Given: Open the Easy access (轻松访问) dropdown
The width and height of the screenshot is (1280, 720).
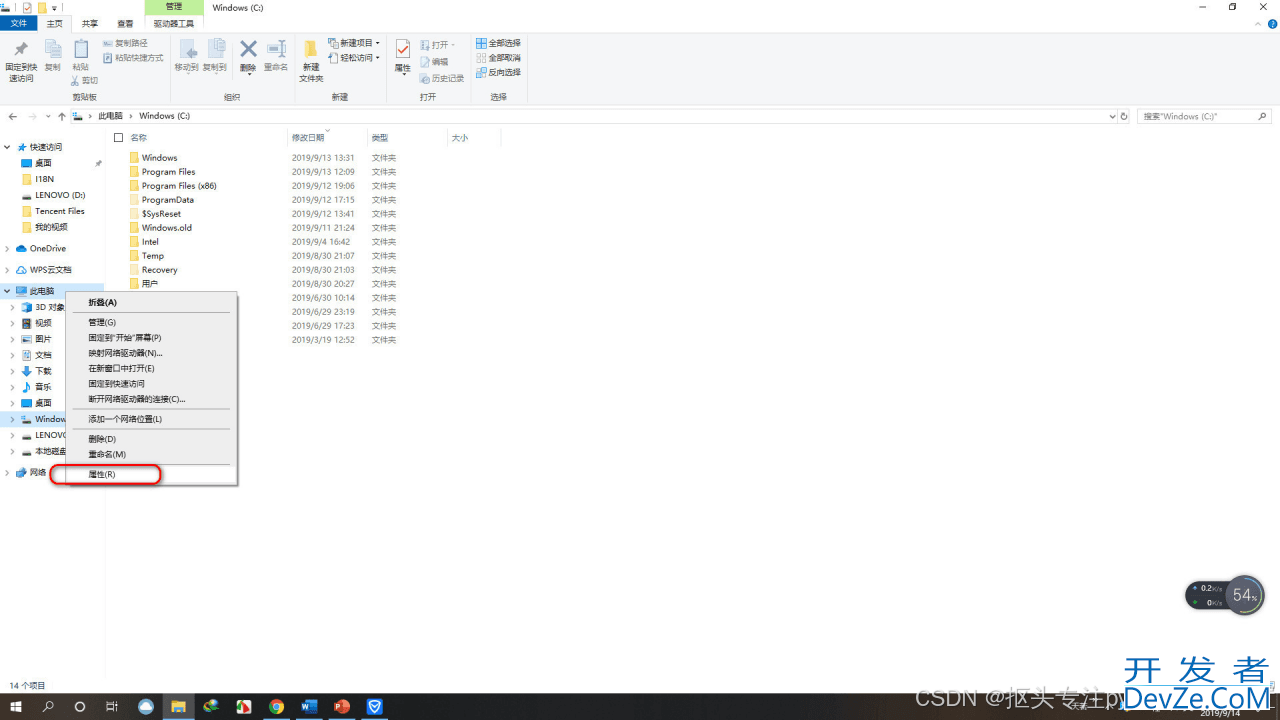Looking at the screenshot, I should click(354, 58).
